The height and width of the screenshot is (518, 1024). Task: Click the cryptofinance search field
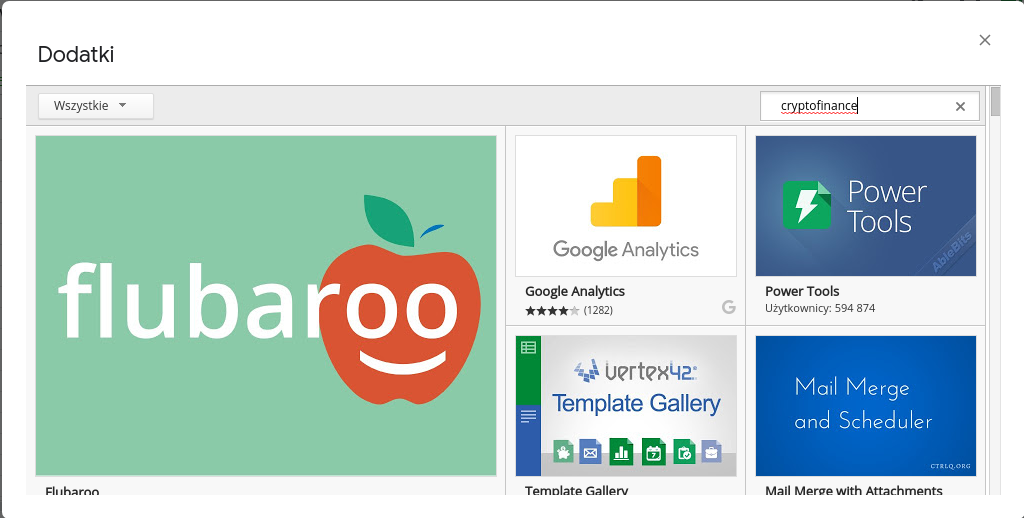[x=869, y=106]
